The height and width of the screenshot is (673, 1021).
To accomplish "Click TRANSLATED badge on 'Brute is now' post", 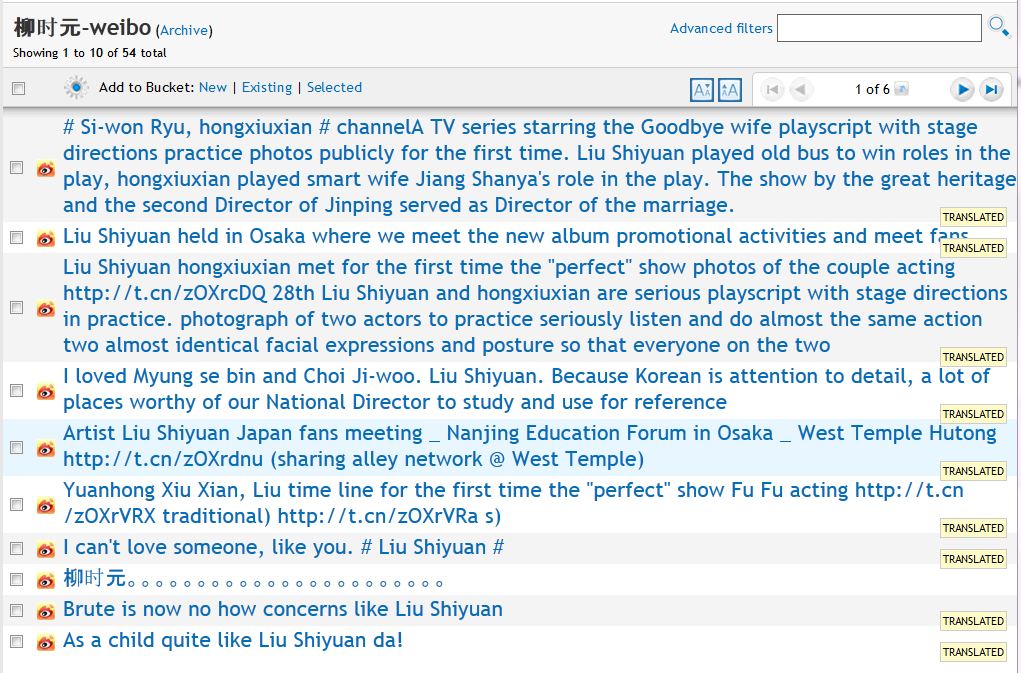I will click(973, 621).
